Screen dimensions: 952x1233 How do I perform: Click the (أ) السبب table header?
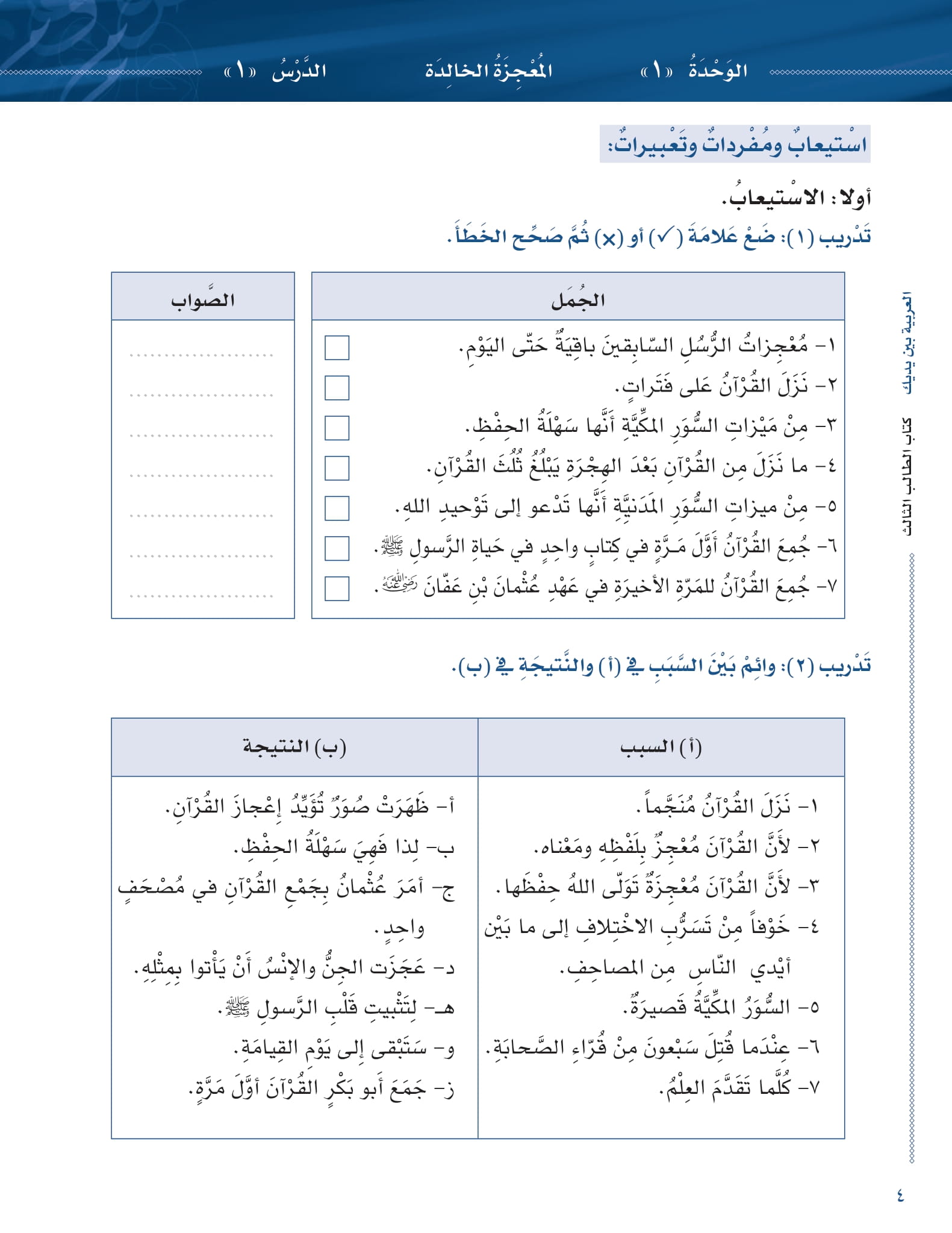tap(661, 747)
